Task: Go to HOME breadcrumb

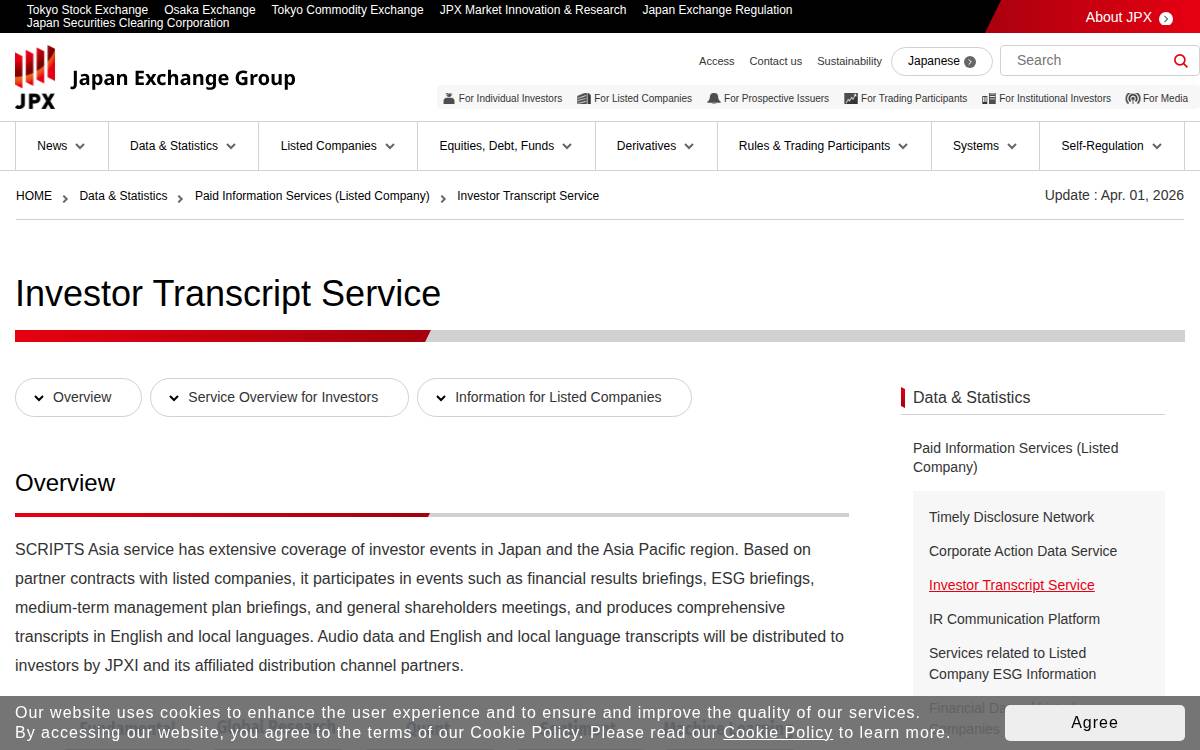Action: 34,196
